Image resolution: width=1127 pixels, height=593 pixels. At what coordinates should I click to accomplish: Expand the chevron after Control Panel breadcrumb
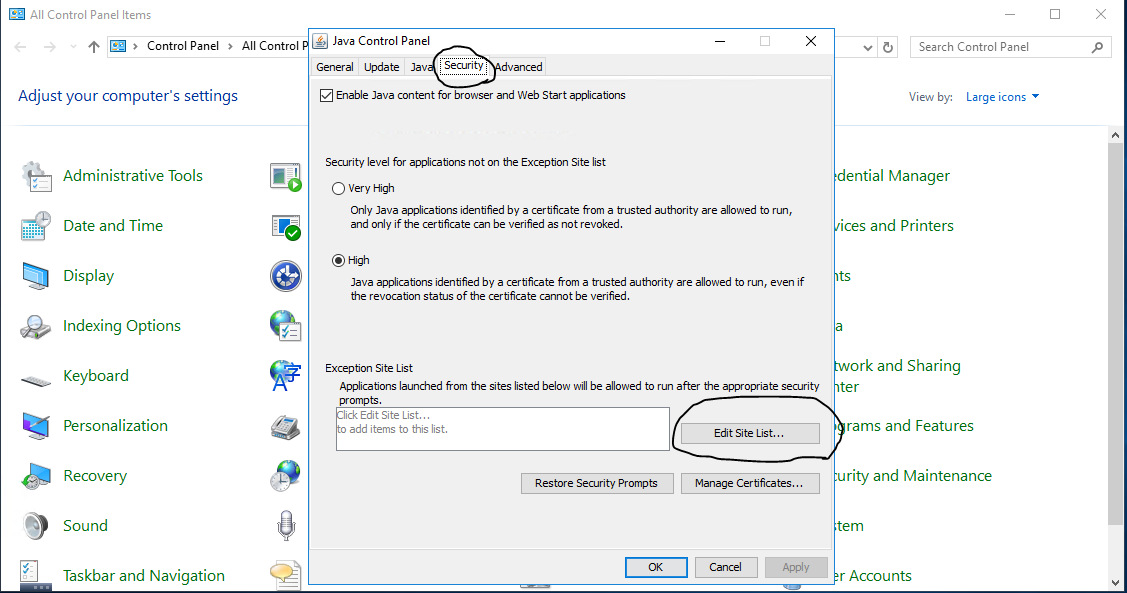click(230, 47)
